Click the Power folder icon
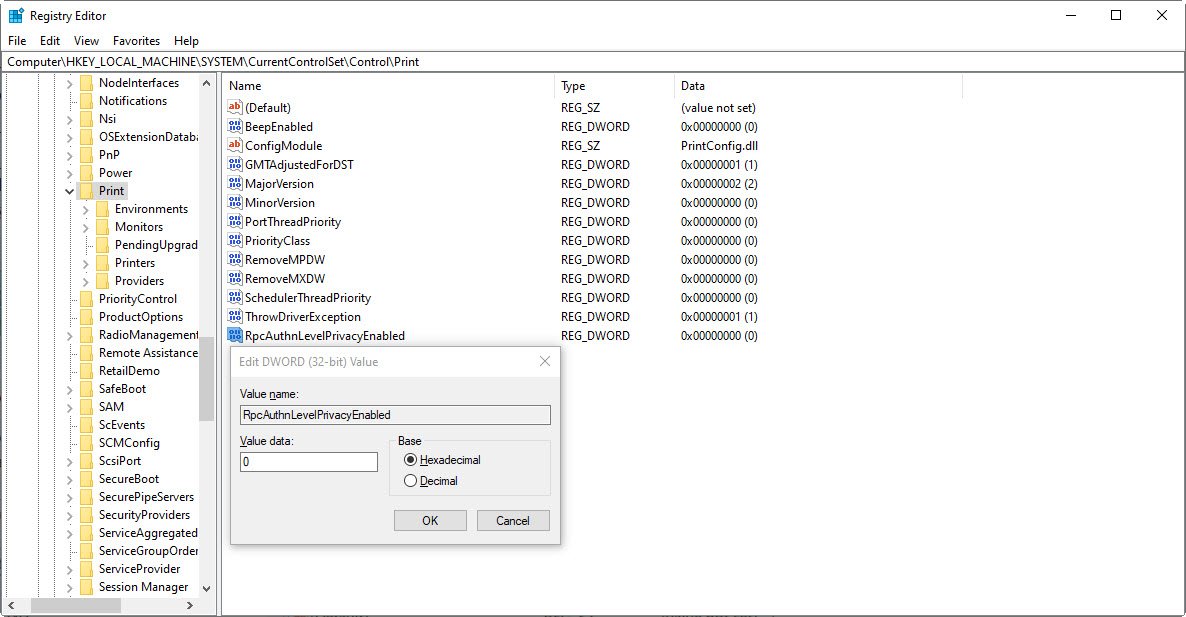The image size is (1186, 617). 86,172
